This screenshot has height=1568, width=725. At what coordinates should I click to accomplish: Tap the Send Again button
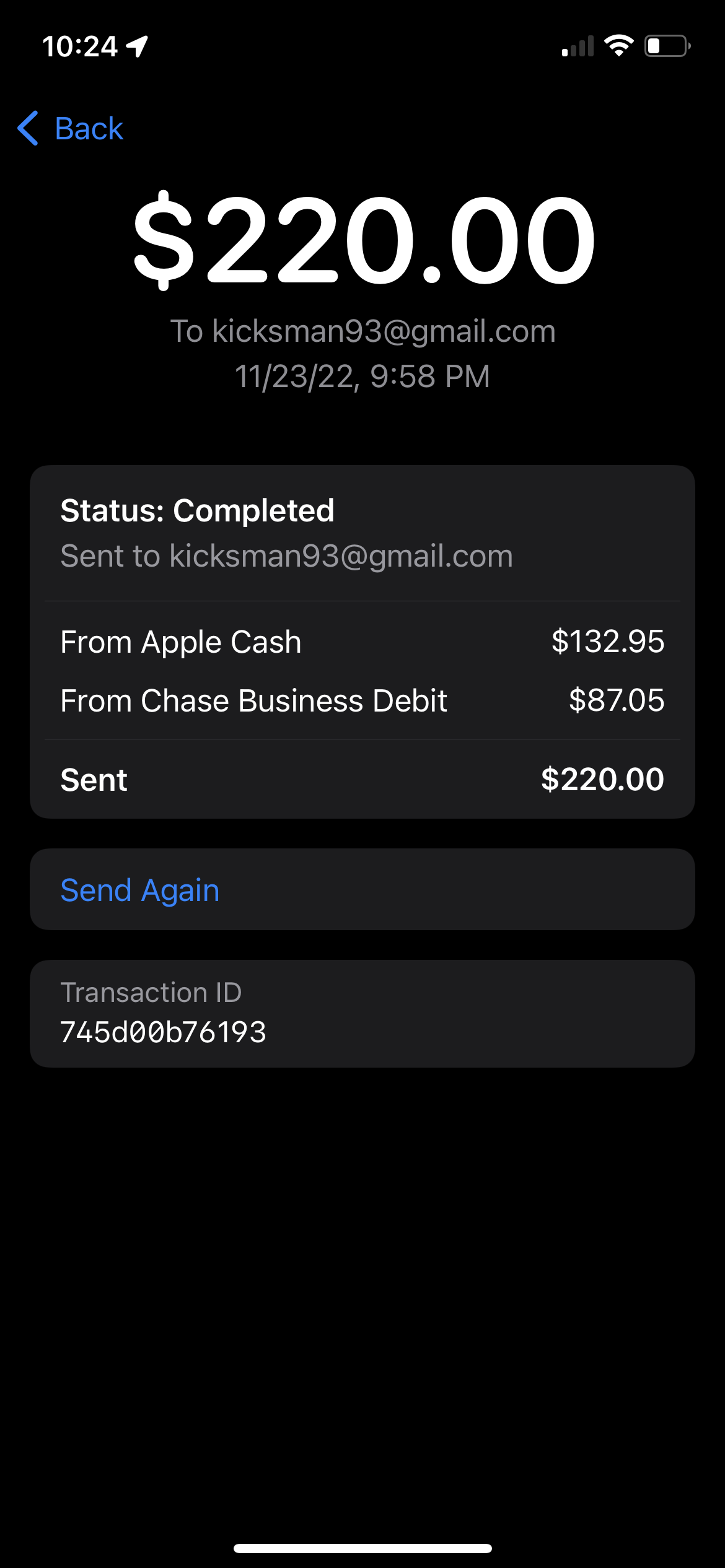(x=362, y=890)
